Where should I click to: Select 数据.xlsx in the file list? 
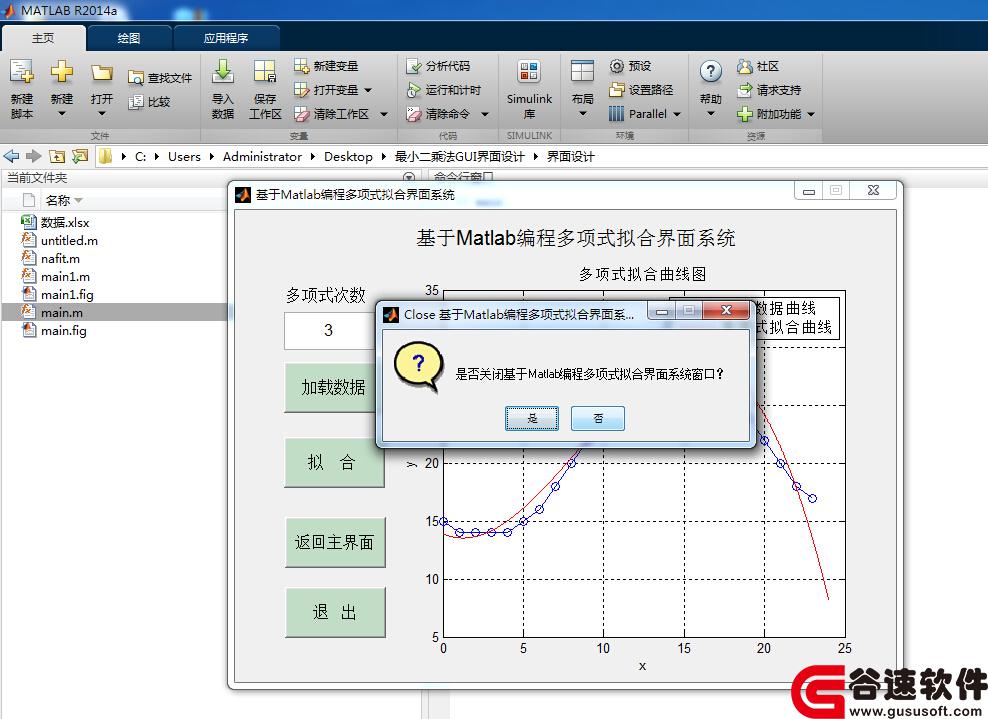(x=65, y=222)
